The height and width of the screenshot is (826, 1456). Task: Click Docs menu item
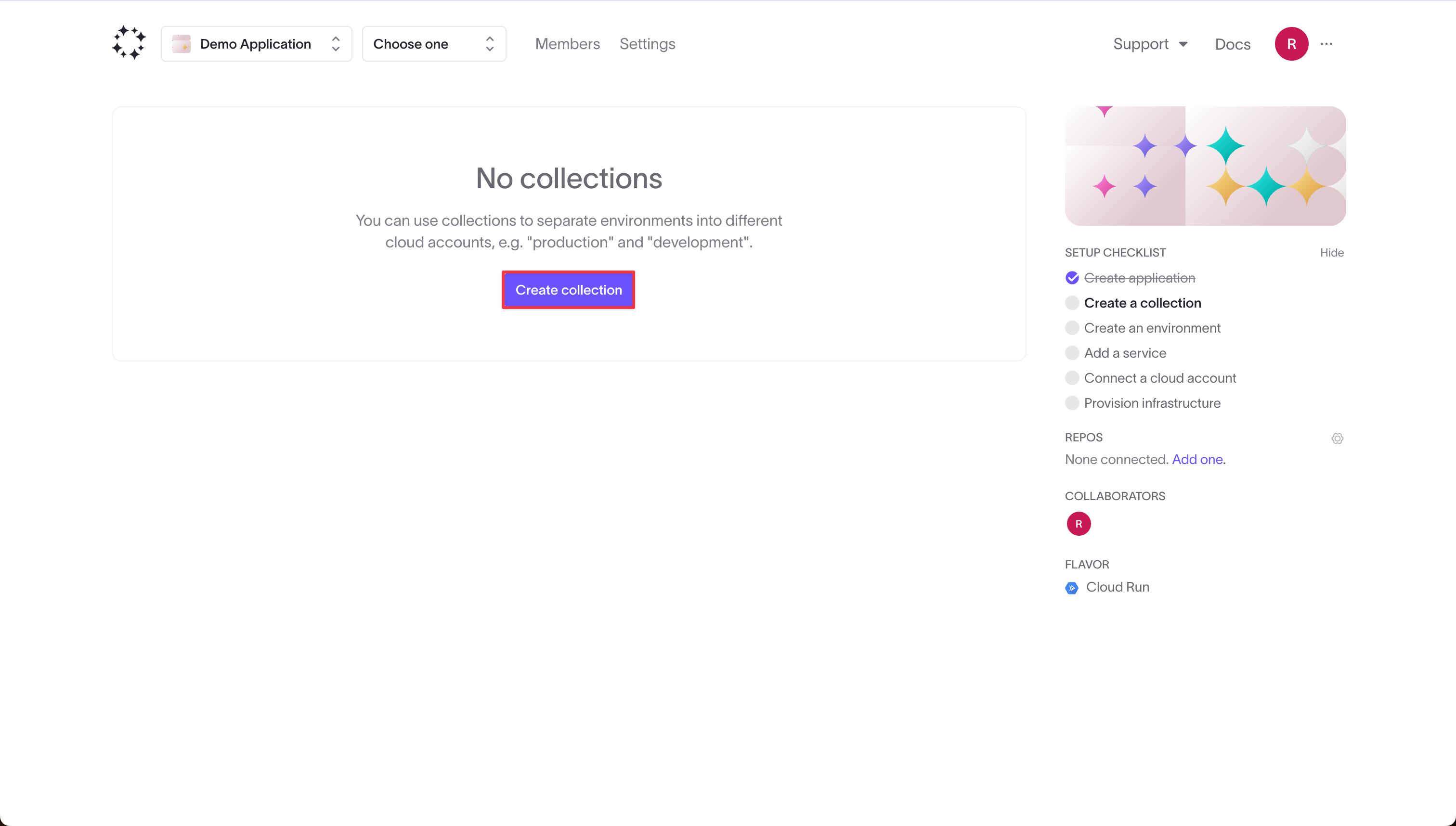[1232, 44]
